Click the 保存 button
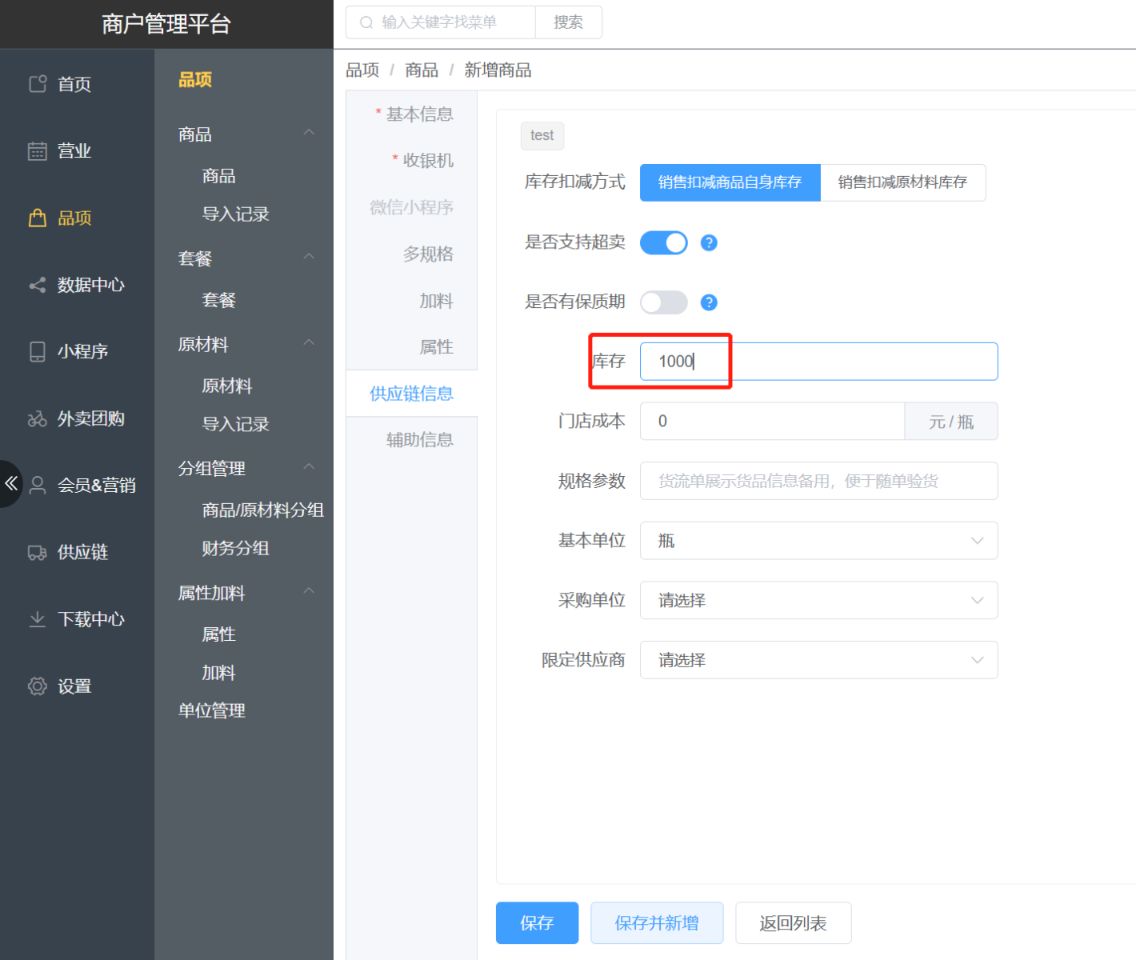The width and height of the screenshot is (1136, 960). (537, 923)
